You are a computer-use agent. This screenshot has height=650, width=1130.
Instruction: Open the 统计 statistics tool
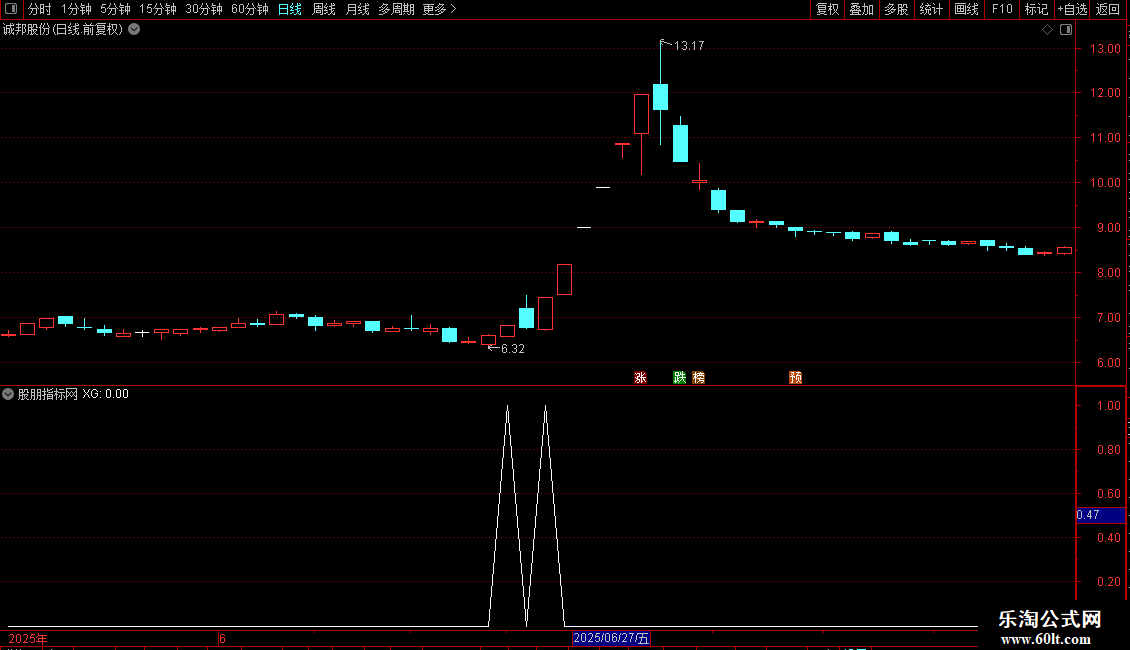931,9
